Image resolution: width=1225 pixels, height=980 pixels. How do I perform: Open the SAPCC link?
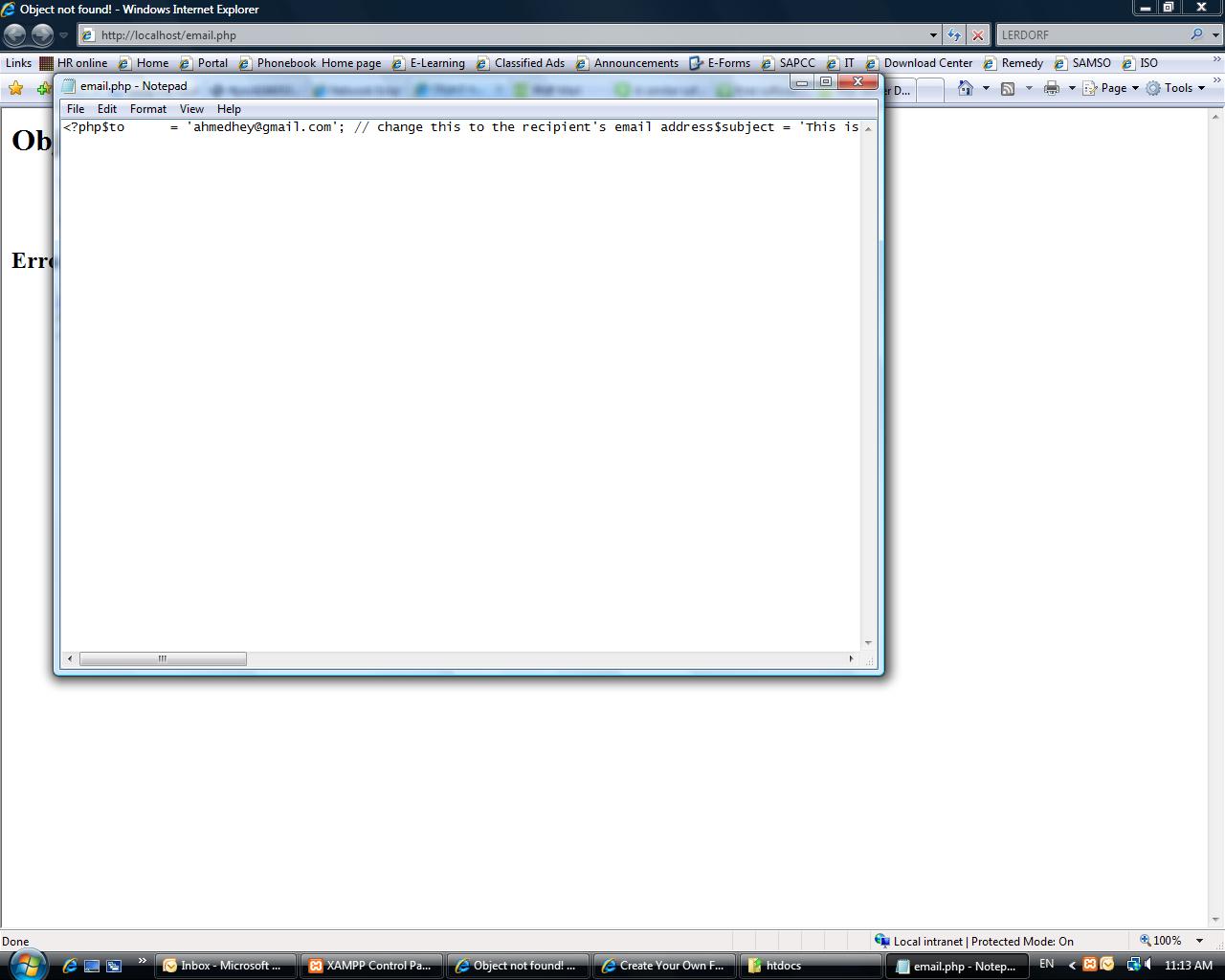pos(789,63)
